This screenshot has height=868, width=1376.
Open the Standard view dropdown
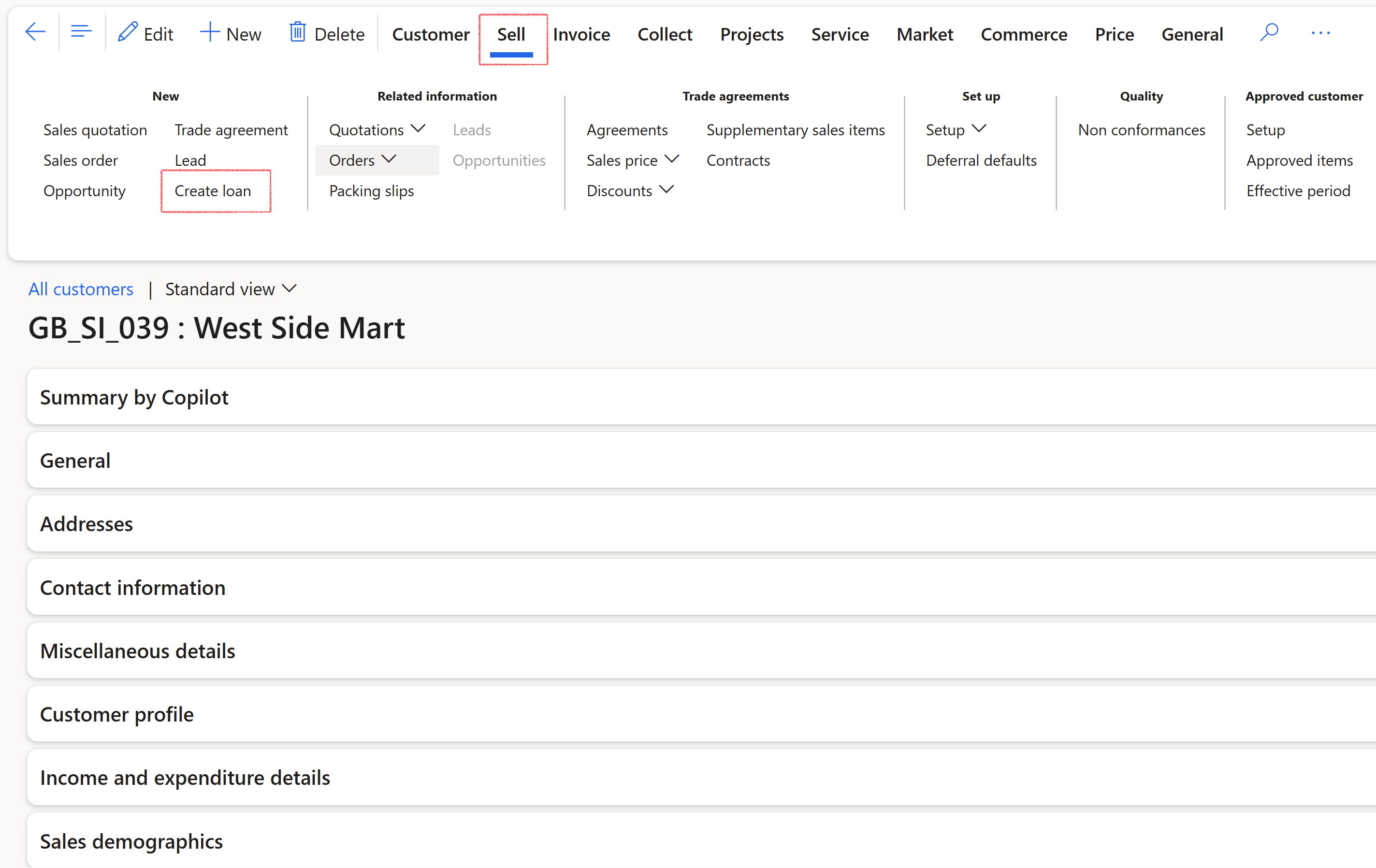231,289
